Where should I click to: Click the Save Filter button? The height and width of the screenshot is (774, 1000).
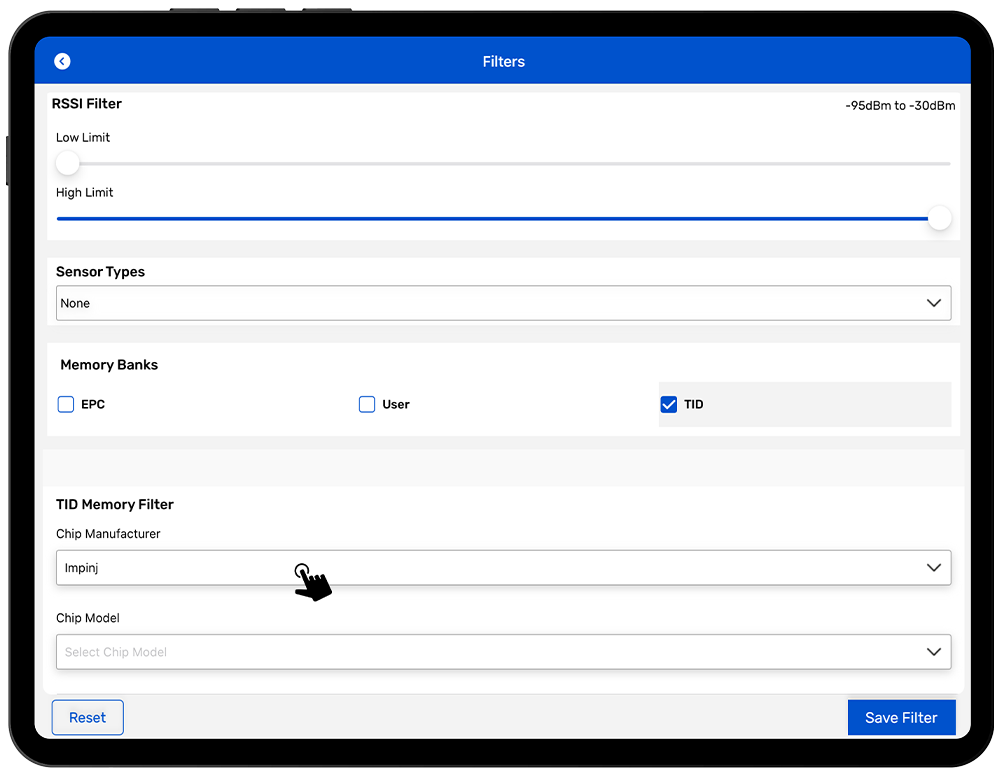pos(900,717)
